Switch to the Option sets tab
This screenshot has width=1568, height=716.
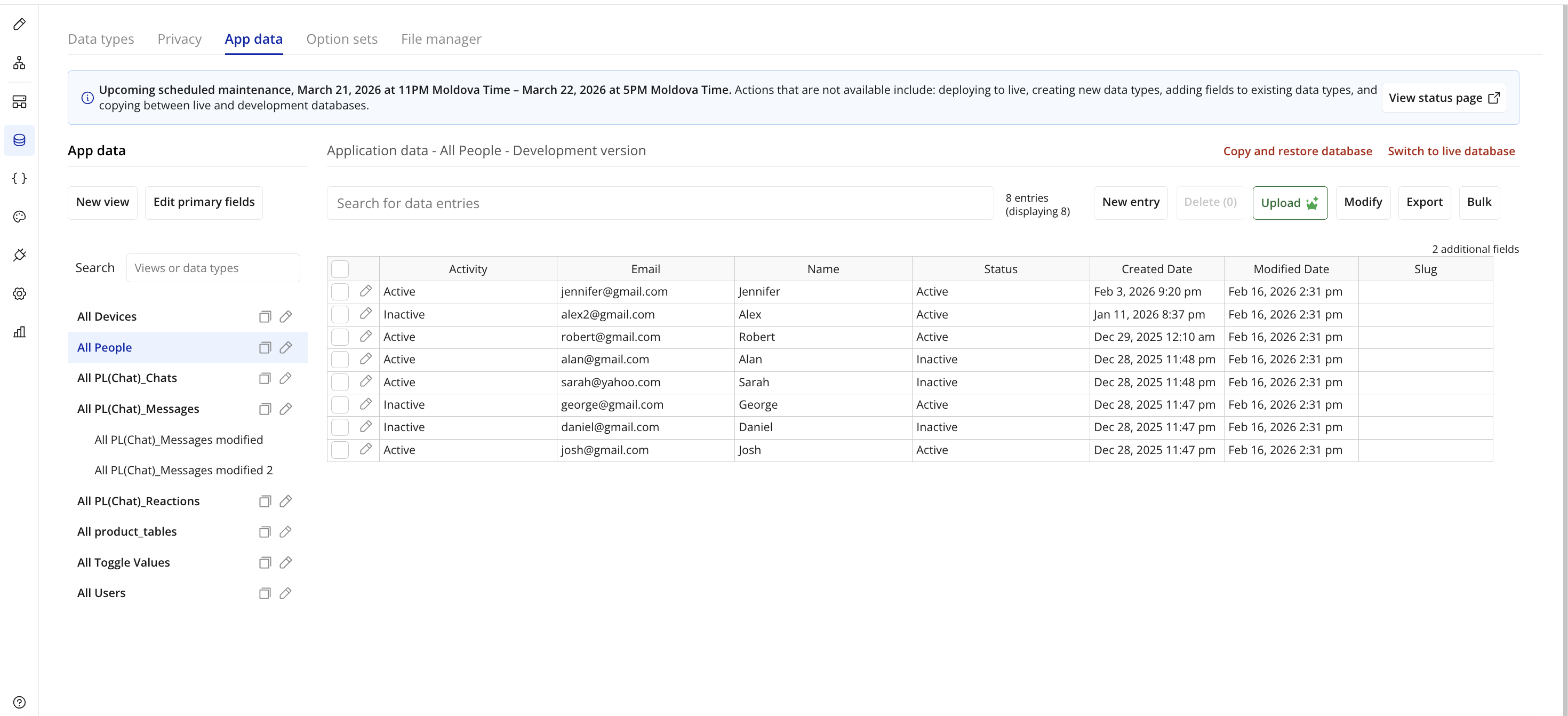341,39
